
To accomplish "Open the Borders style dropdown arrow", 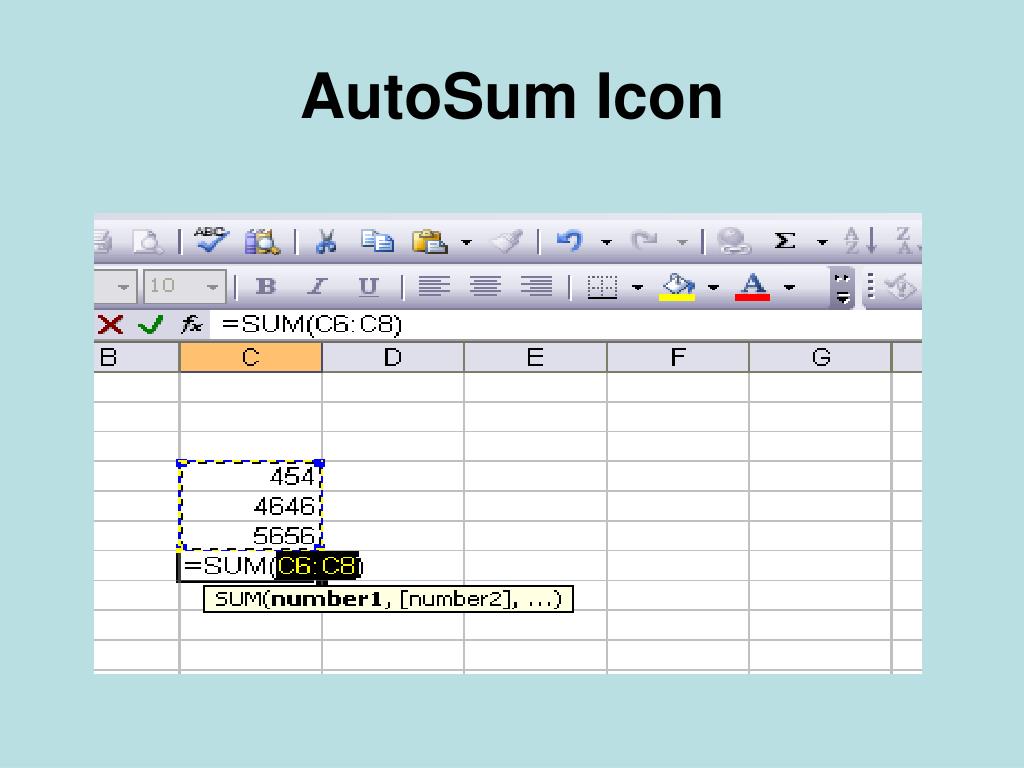I will (x=637, y=287).
